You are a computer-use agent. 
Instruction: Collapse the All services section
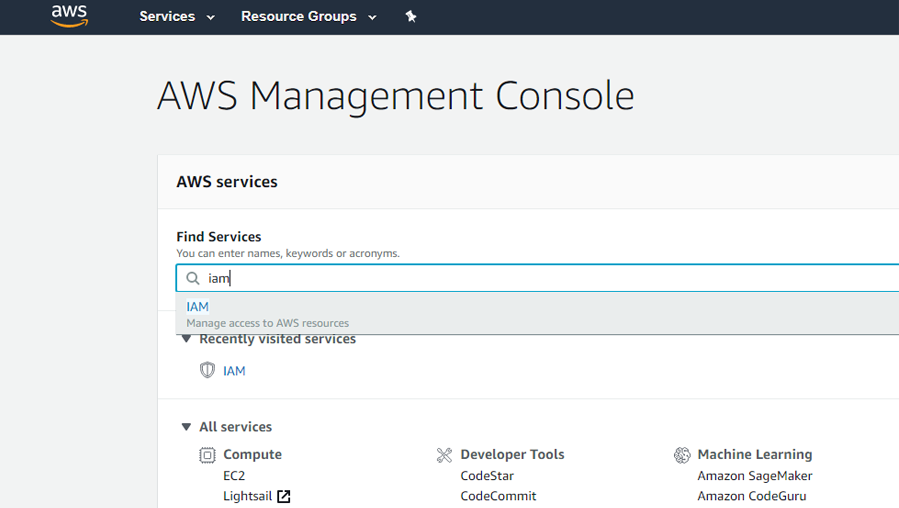(186, 427)
